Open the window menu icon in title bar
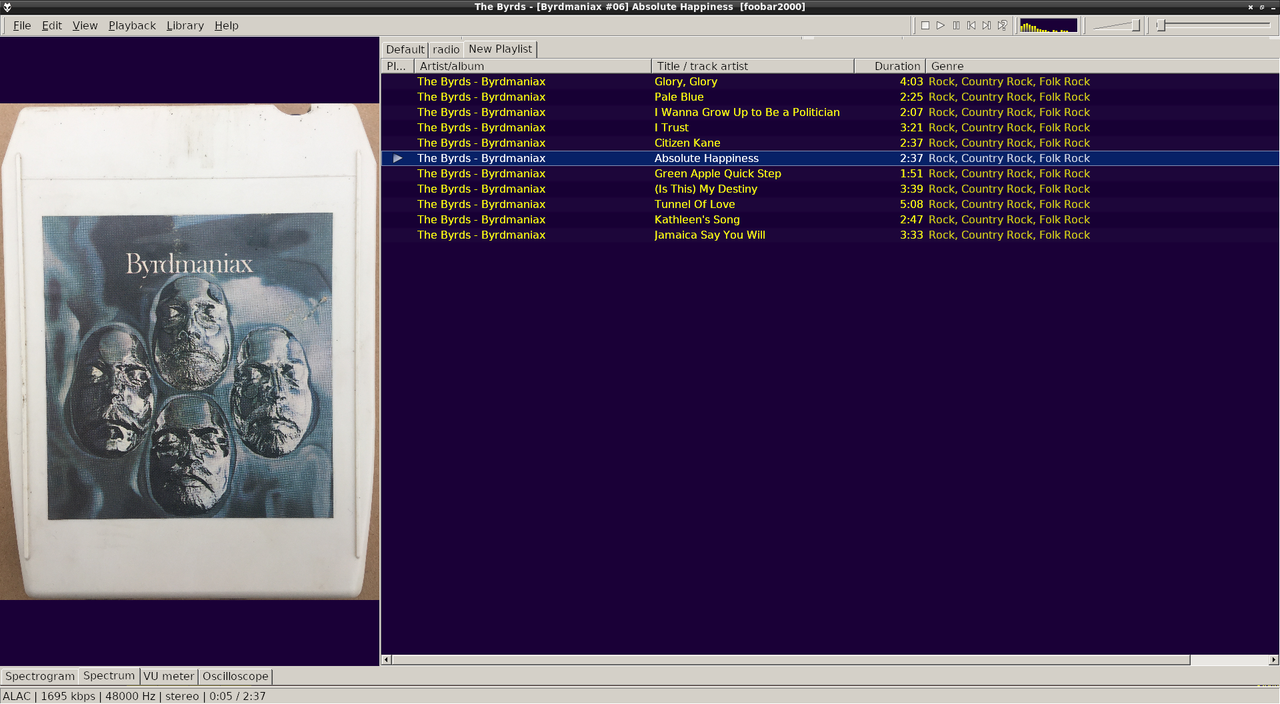The height and width of the screenshot is (704, 1280). pos(7,7)
